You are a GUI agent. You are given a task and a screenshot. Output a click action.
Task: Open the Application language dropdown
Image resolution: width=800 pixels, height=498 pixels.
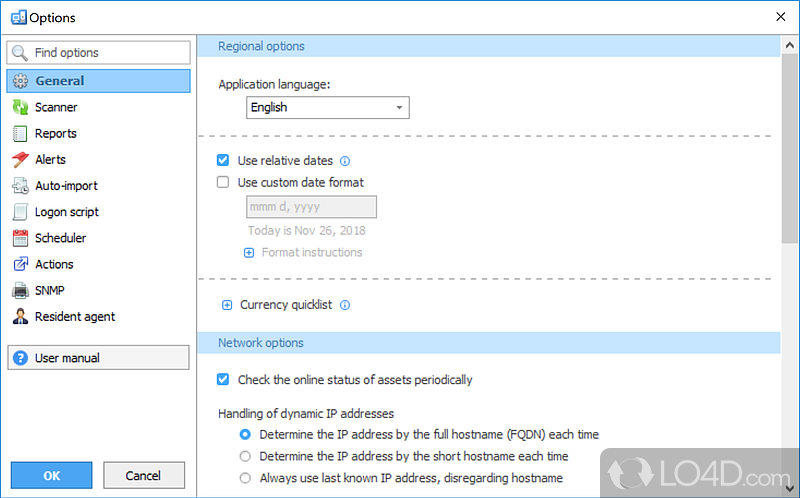327,107
